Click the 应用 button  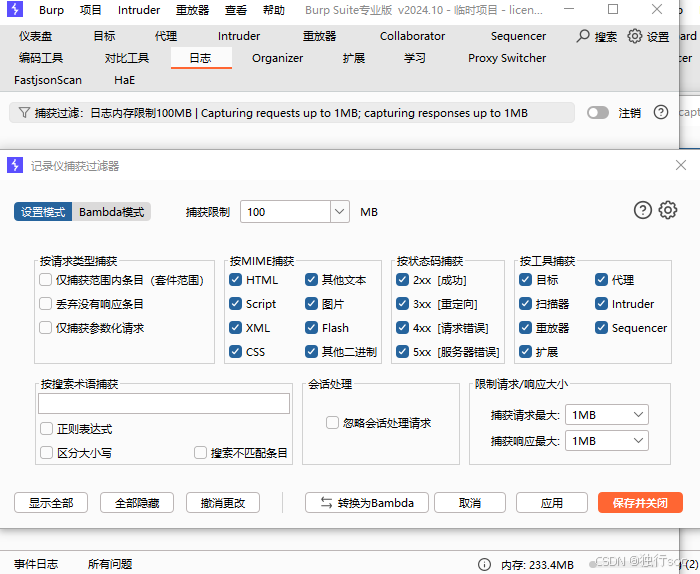(552, 503)
